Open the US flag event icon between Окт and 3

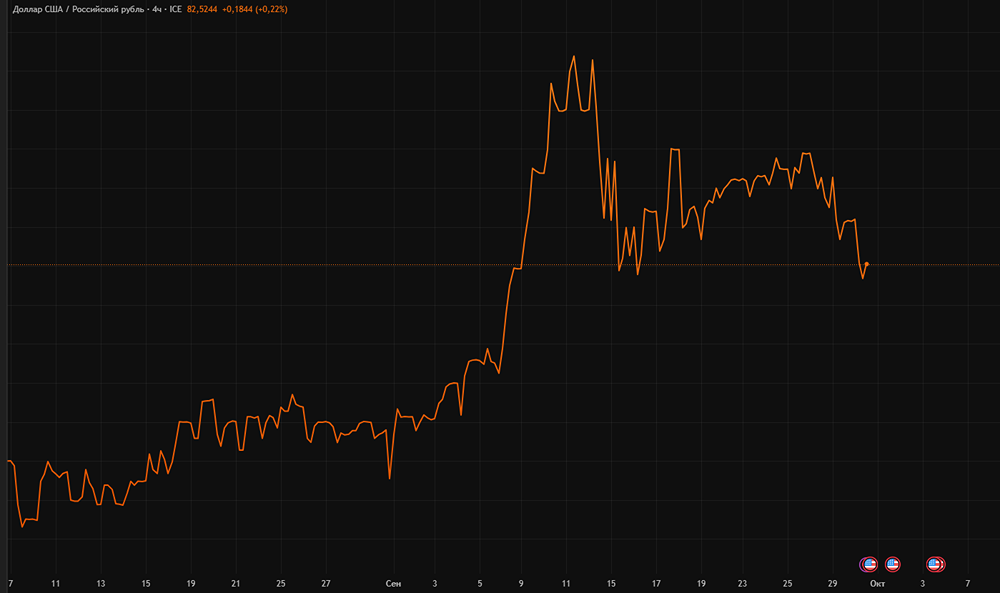893,564
